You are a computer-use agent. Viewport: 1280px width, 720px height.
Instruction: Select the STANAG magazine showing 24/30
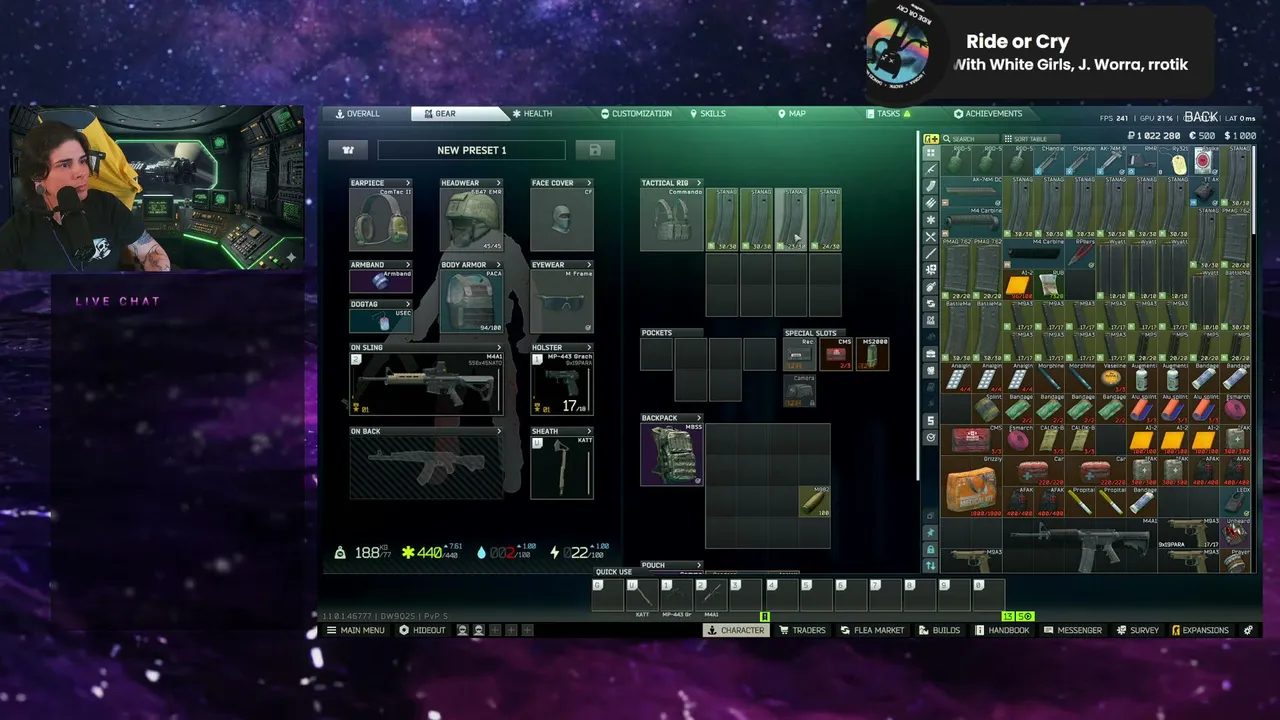pos(825,219)
